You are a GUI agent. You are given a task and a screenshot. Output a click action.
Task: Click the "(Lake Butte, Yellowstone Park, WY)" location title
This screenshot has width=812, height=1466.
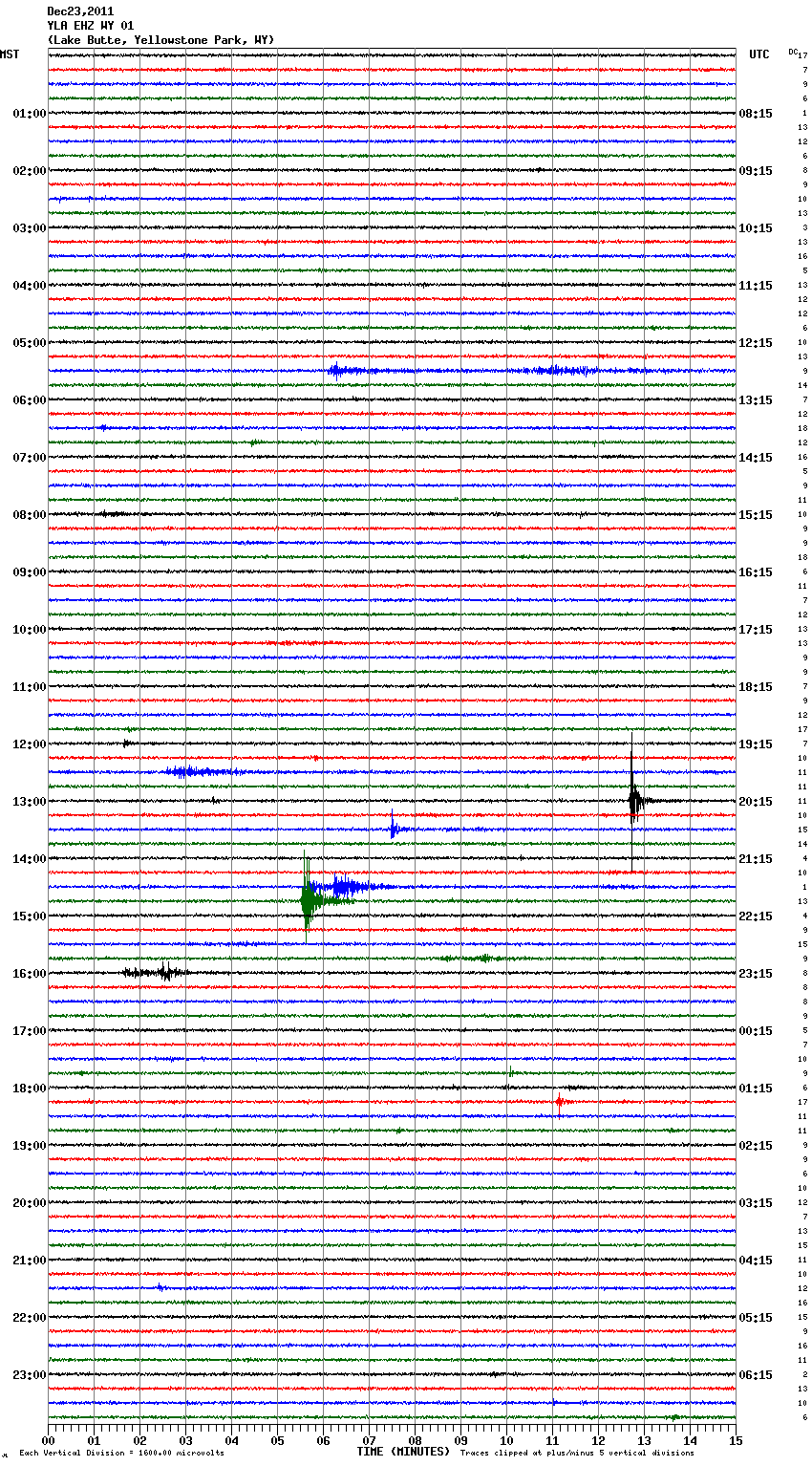160,40
